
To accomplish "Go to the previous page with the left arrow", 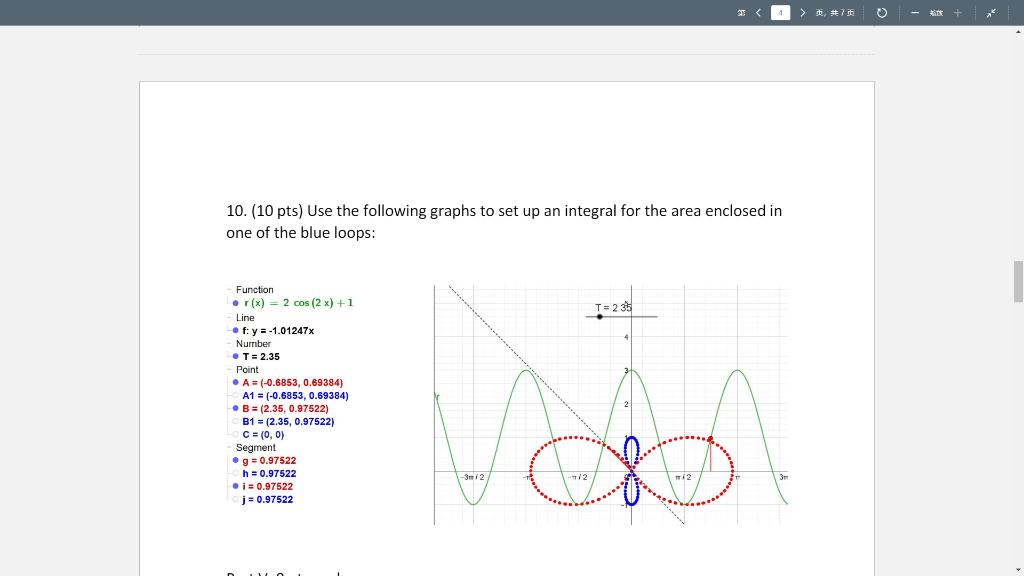I will [758, 13].
